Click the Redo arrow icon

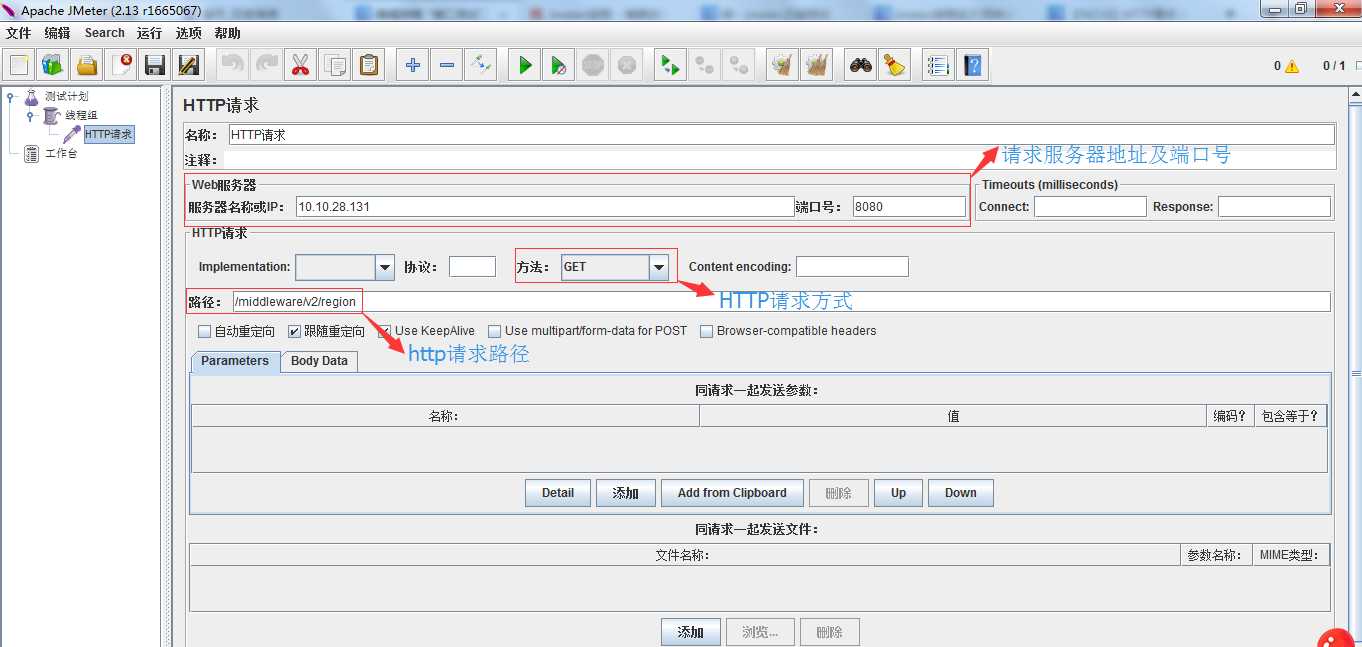pyautogui.click(x=267, y=65)
